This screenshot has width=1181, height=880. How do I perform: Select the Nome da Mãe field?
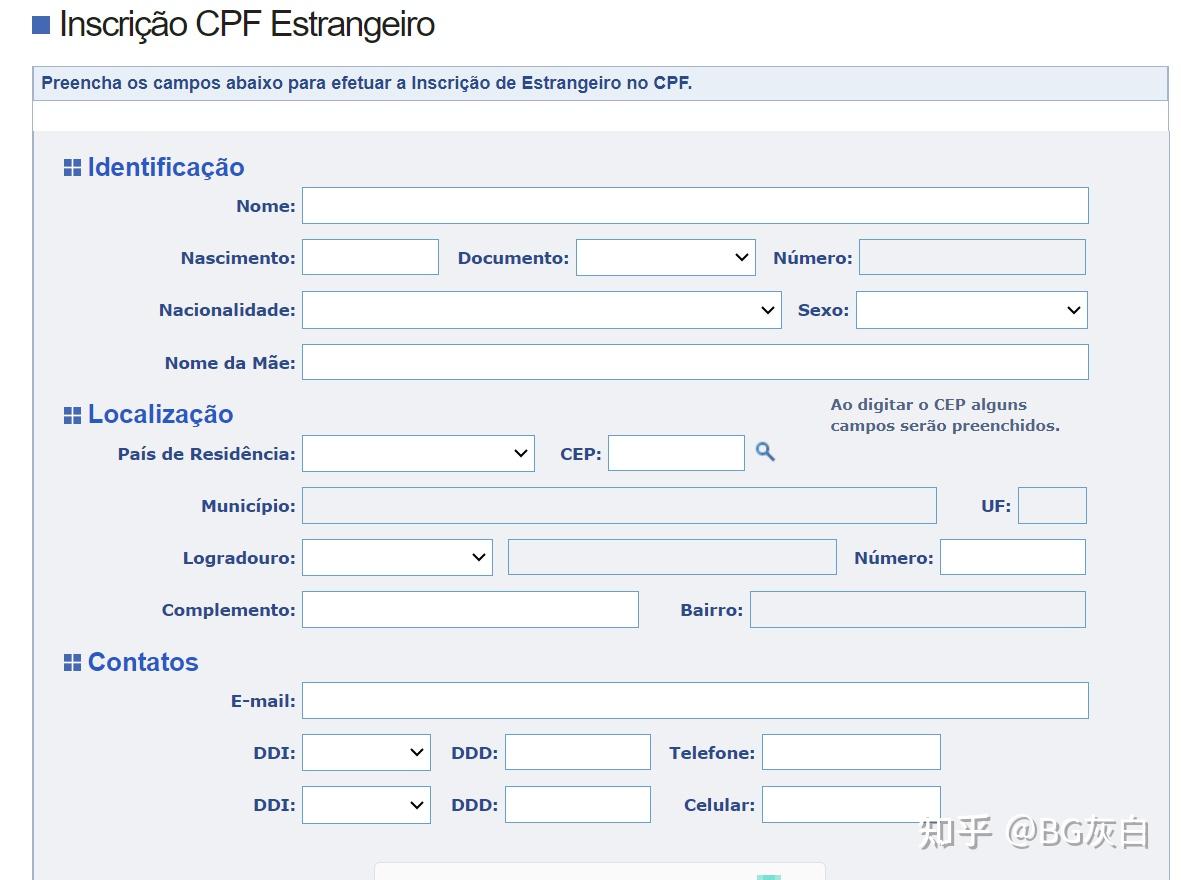click(696, 361)
